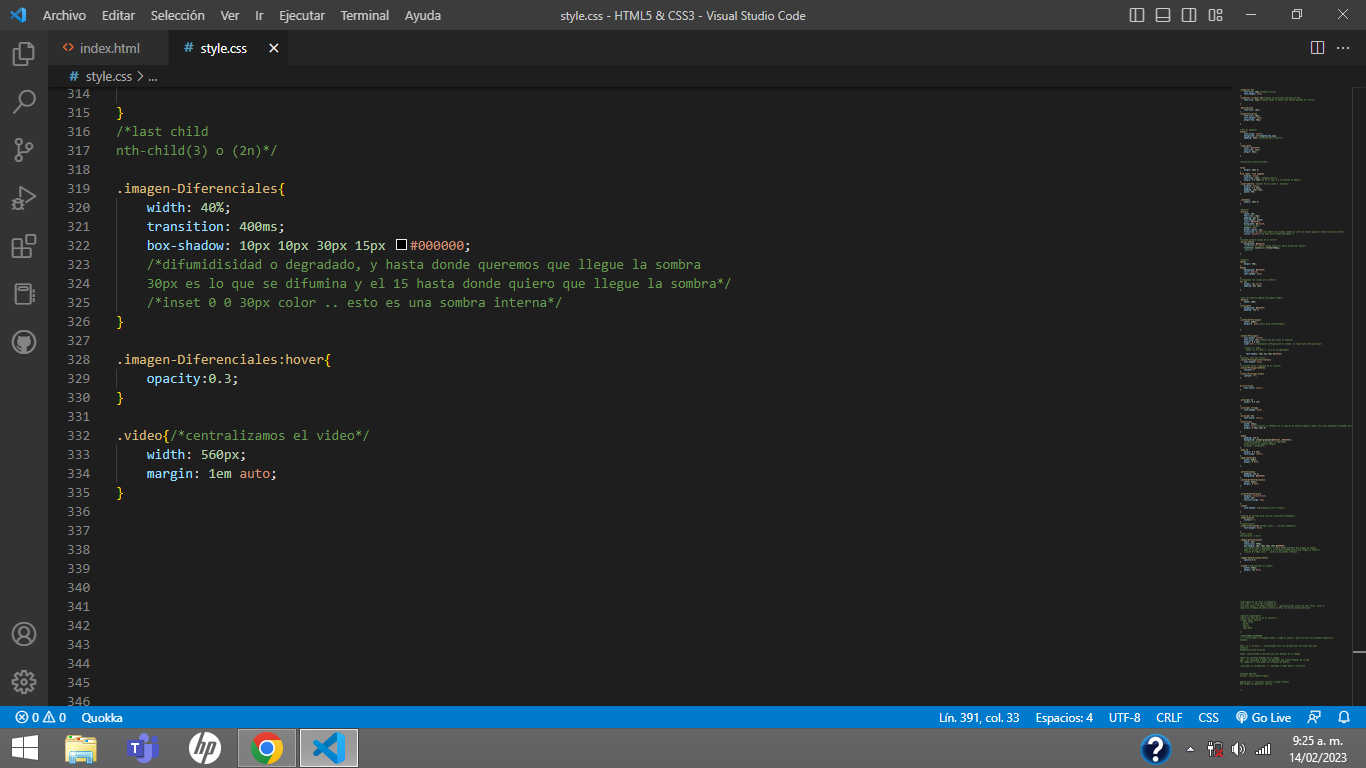
Task: Click the feedback icon in status bar
Action: pyautogui.click(x=1314, y=717)
